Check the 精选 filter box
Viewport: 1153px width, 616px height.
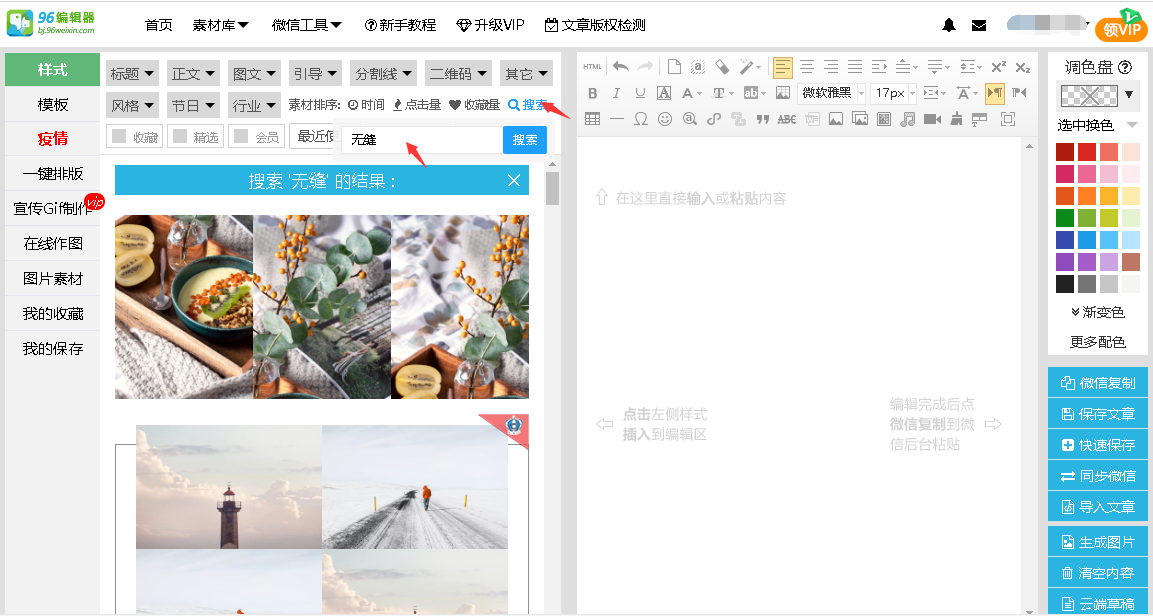(x=180, y=137)
